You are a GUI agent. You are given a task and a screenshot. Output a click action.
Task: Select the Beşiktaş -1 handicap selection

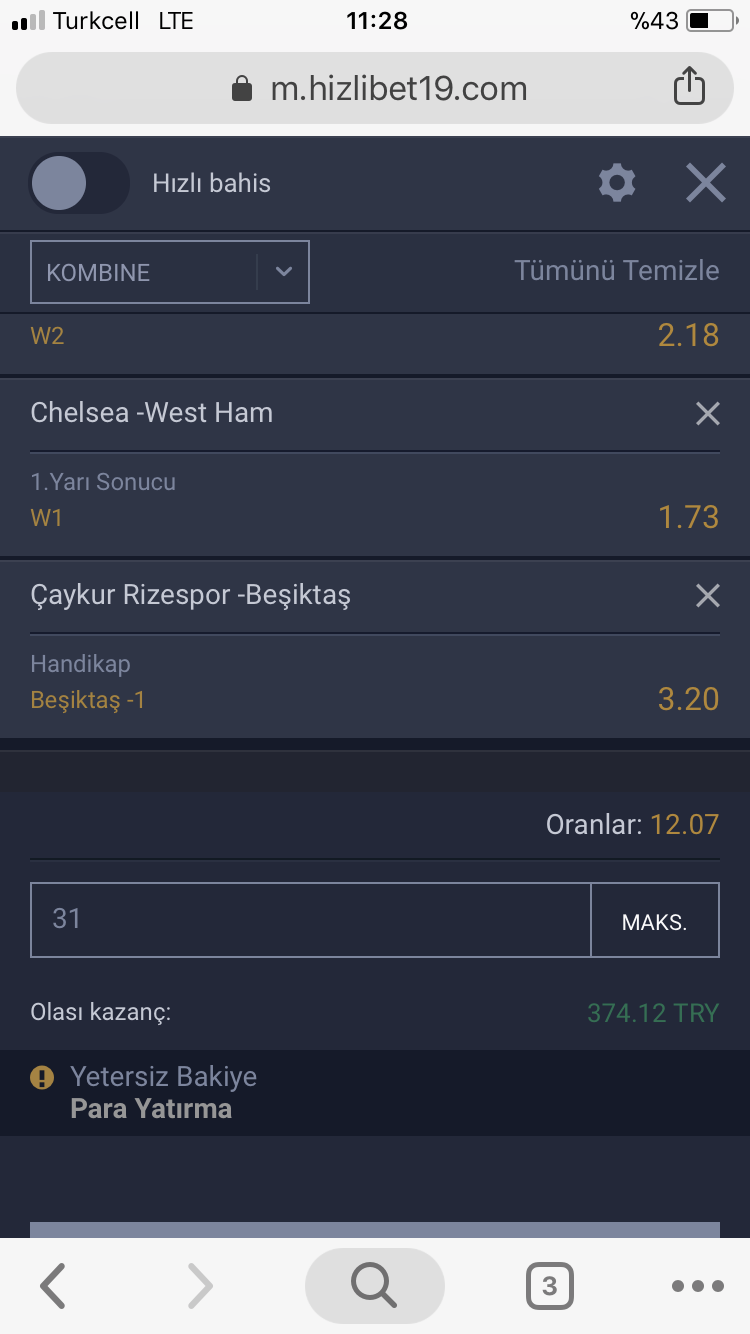tap(88, 700)
